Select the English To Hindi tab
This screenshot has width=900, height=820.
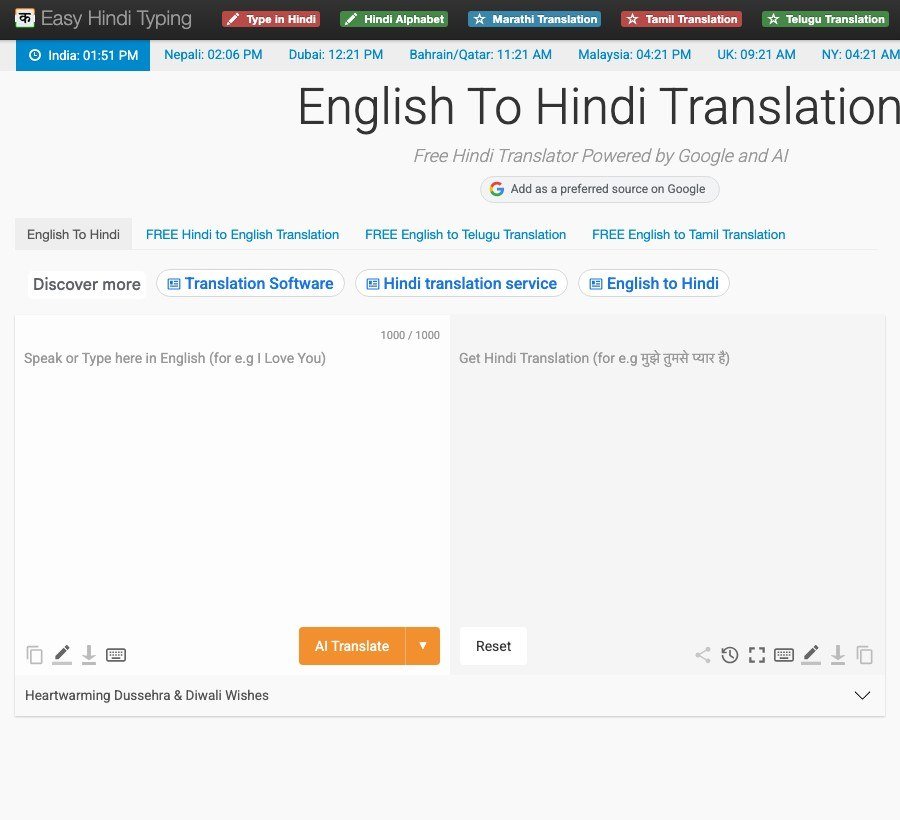tap(73, 234)
